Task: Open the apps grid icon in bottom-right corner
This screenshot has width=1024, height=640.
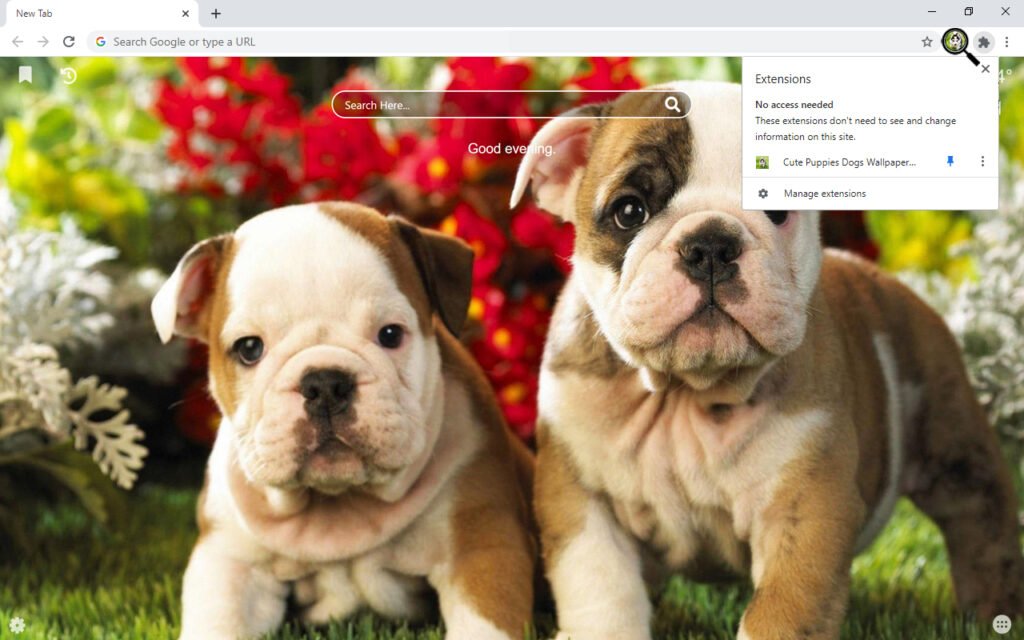Action: [999, 622]
